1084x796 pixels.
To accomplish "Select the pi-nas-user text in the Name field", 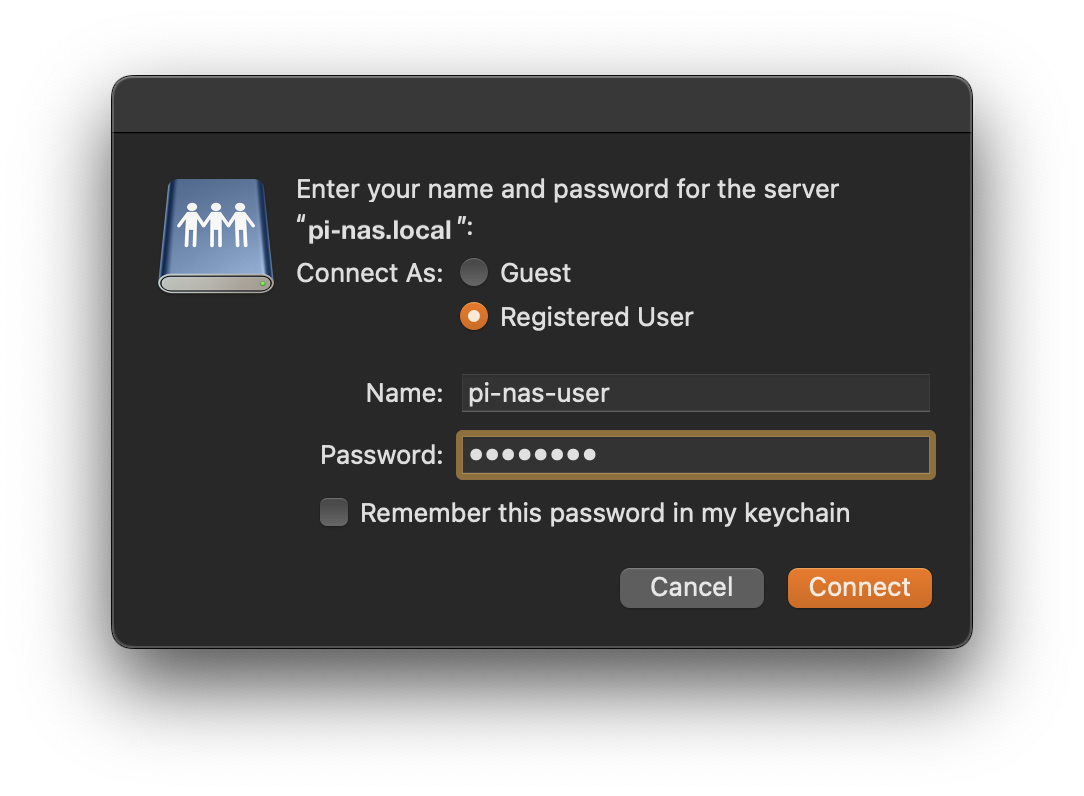I will click(537, 393).
